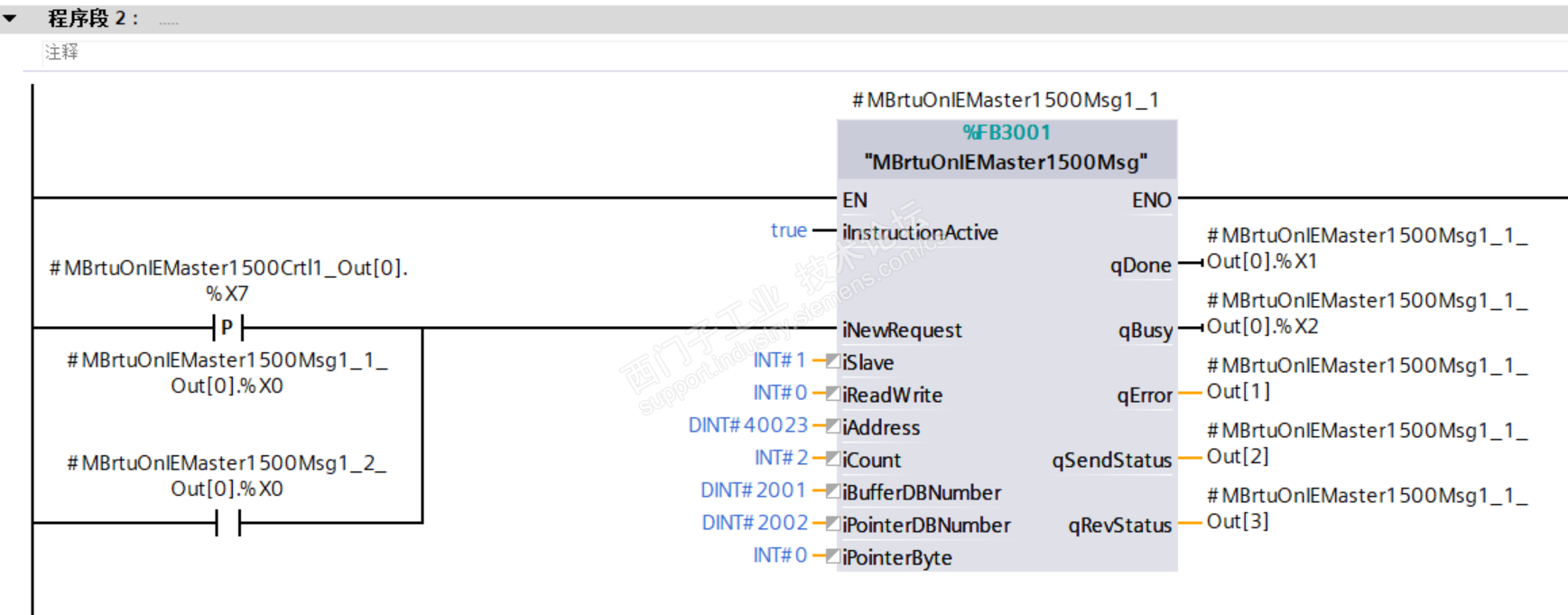1568x615 pixels.
Task: Click the 注释 comment field
Action: [61, 52]
